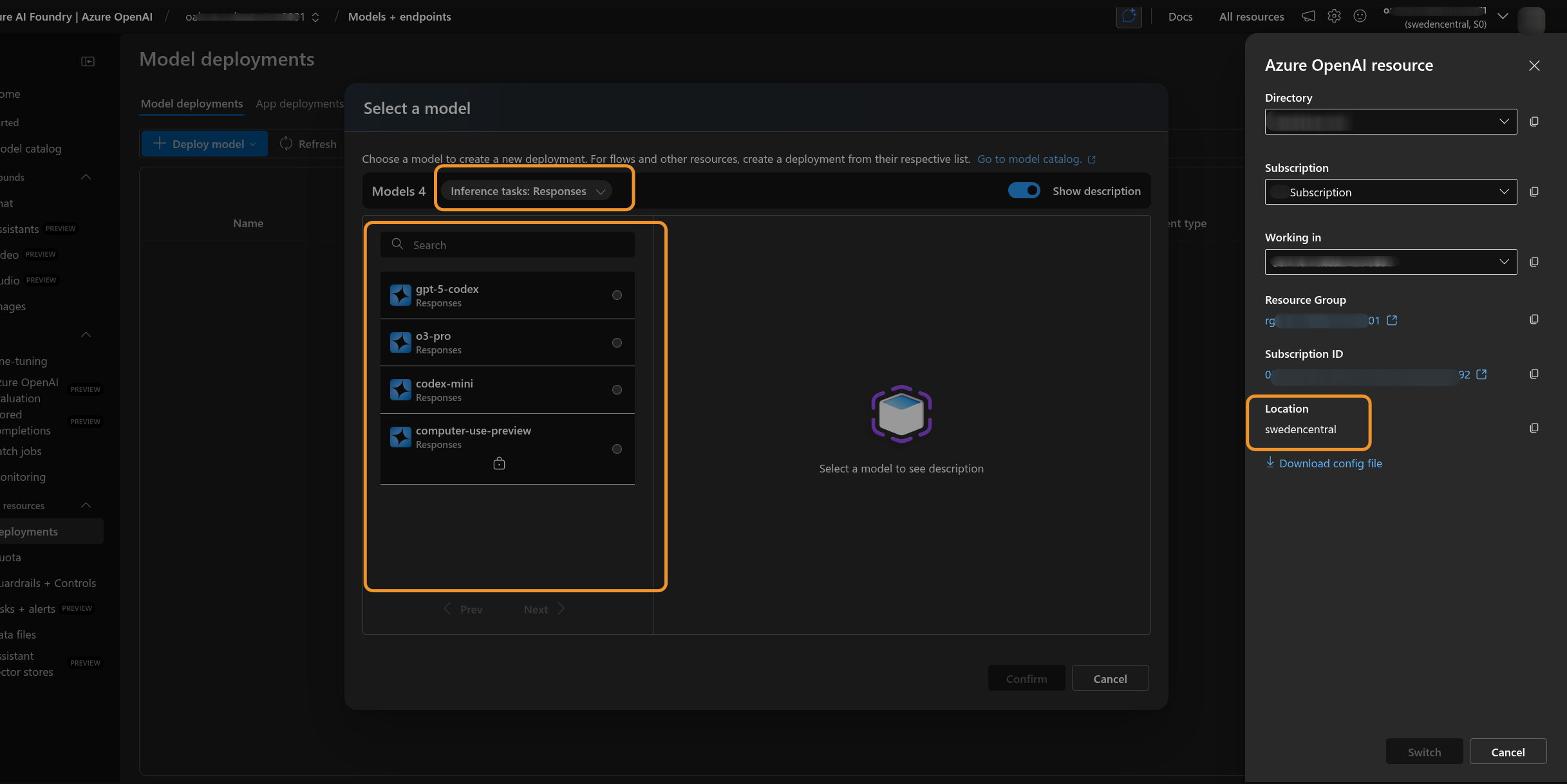Click the Go to model catalog link
Image resolution: width=1567 pixels, height=784 pixels.
(1029, 159)
